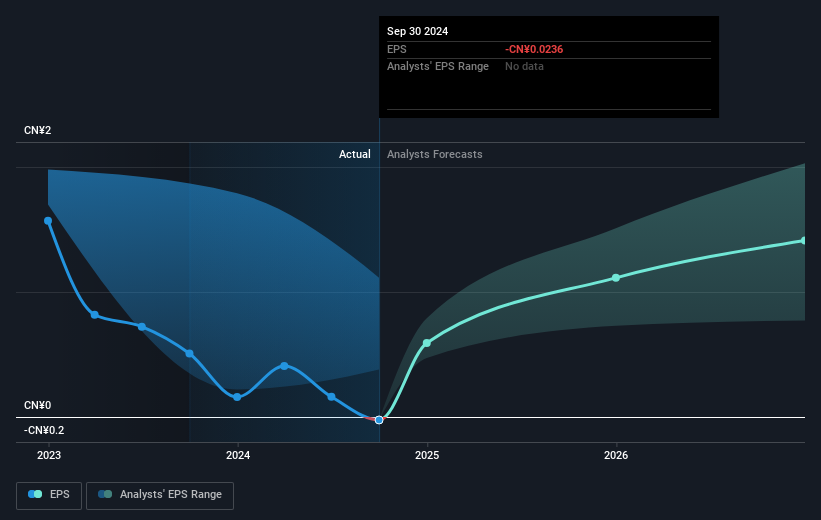Click the mid-2023 EPS data point

(x=142, y=327)
